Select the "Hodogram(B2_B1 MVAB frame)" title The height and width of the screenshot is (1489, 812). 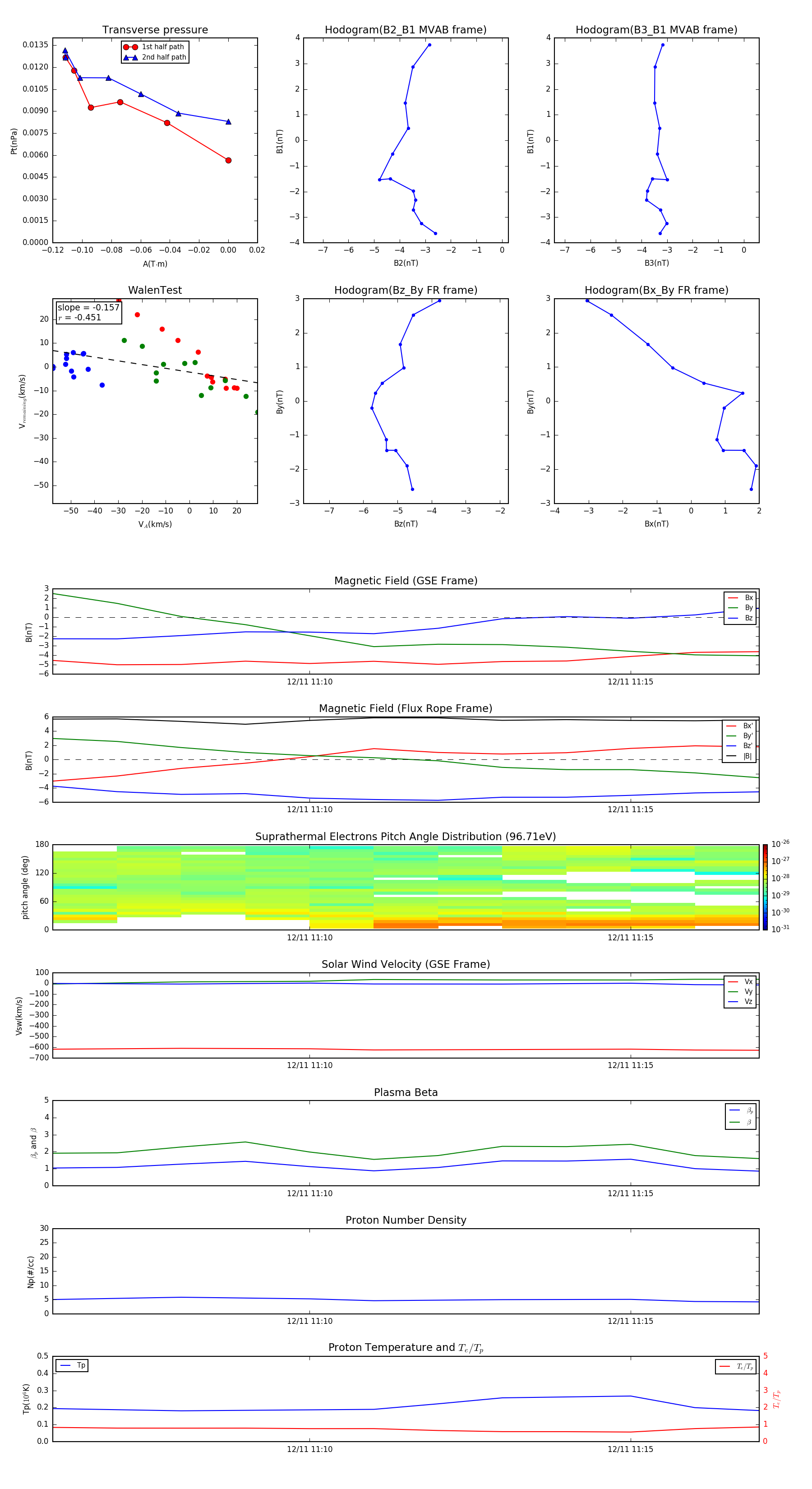pos(406,30)
